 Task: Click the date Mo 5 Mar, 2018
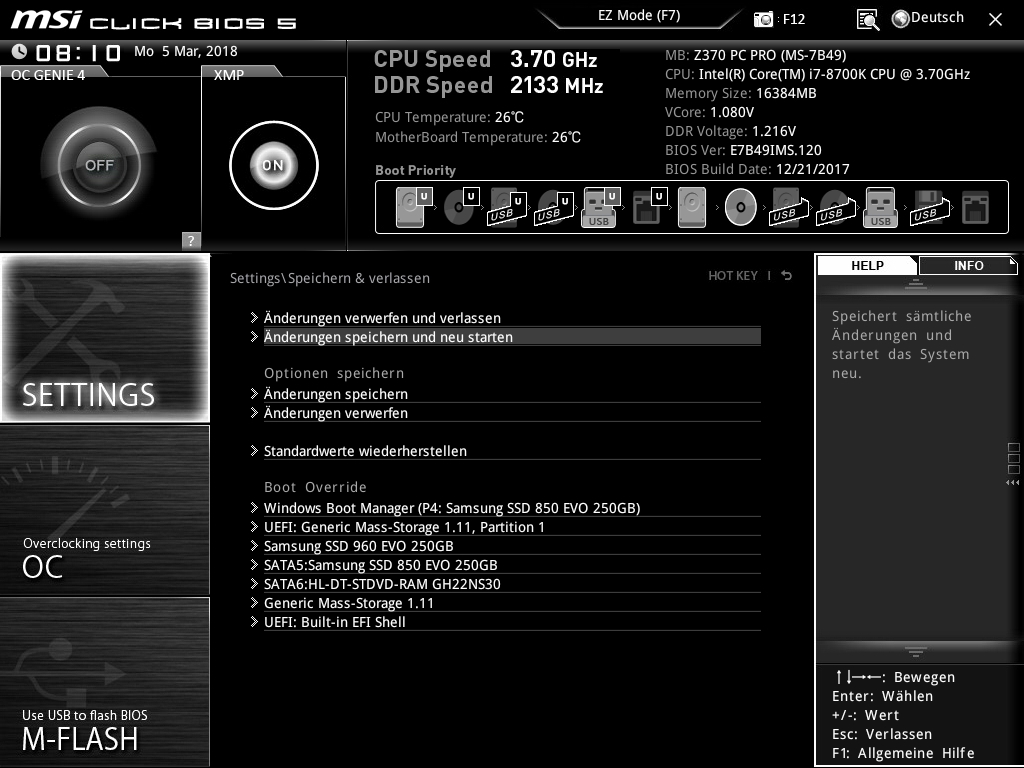pyautogui.click(x=185, y=51)
